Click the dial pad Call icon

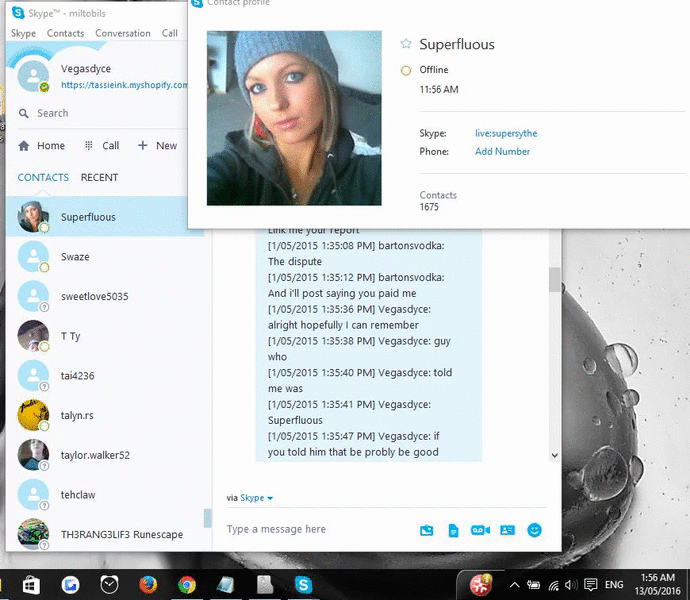[x=88, y=145]
